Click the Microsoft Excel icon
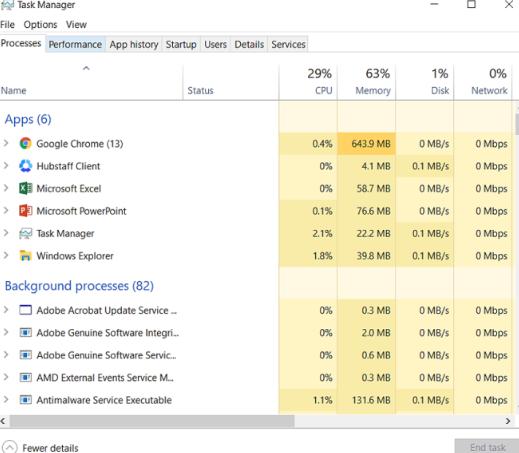Screen dimensions: 519x453 point(25,188)
